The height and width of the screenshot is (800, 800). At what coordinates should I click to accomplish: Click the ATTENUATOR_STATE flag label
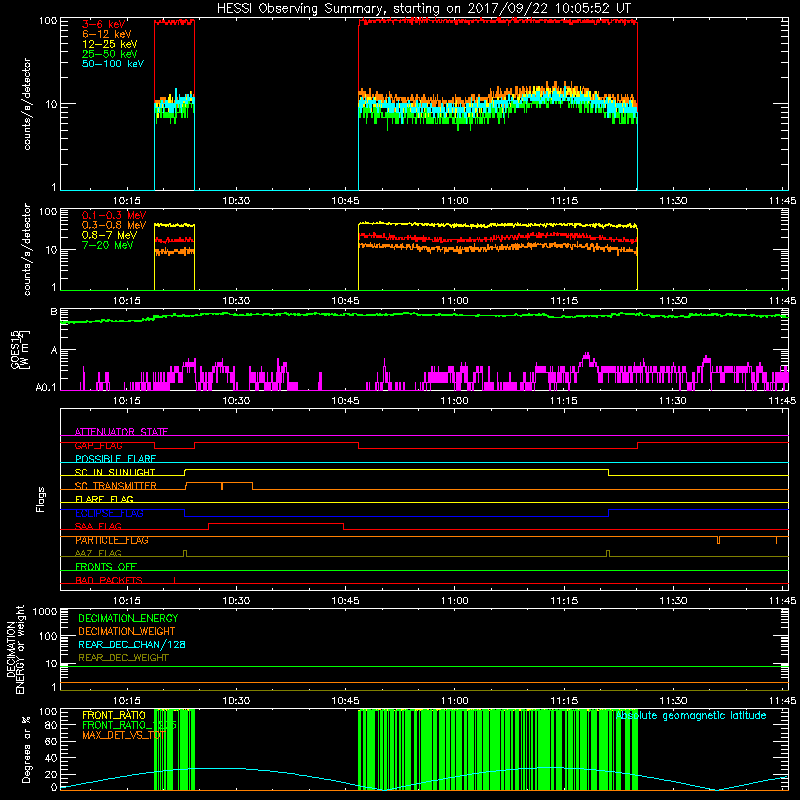click(x=121, y=432)
